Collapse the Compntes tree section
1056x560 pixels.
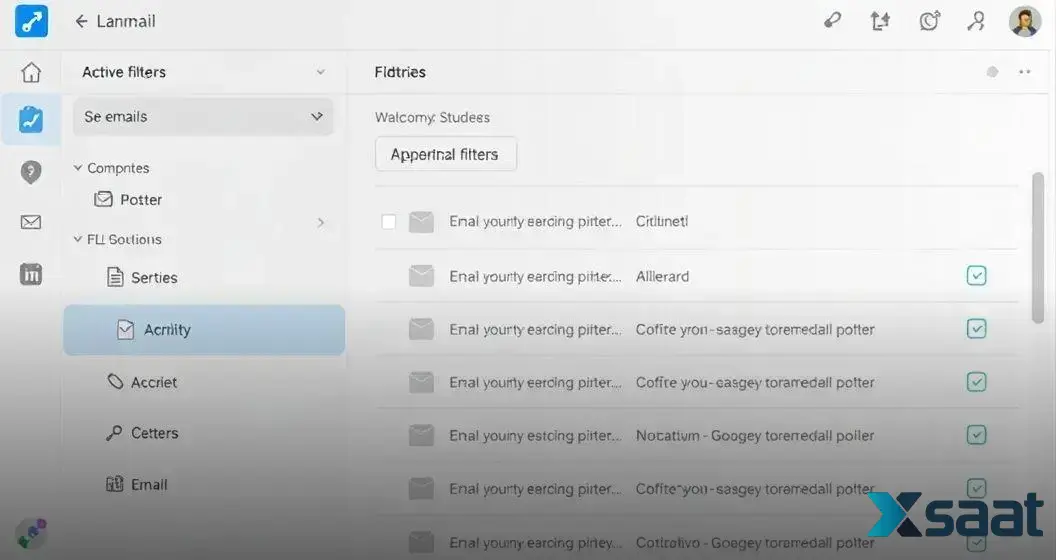(78, 168)
